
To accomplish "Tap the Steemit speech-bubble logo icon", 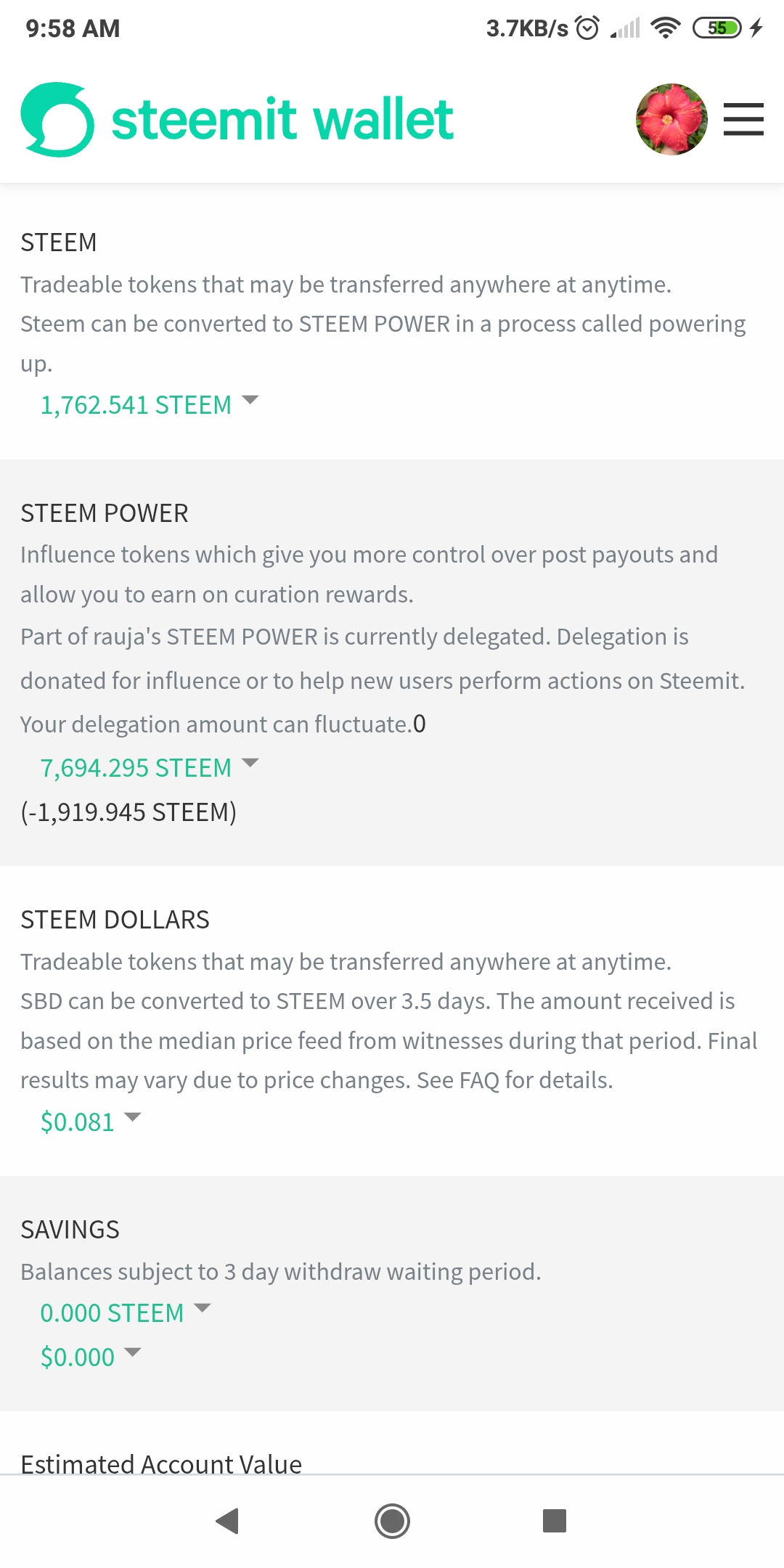I will click(58, 120).
